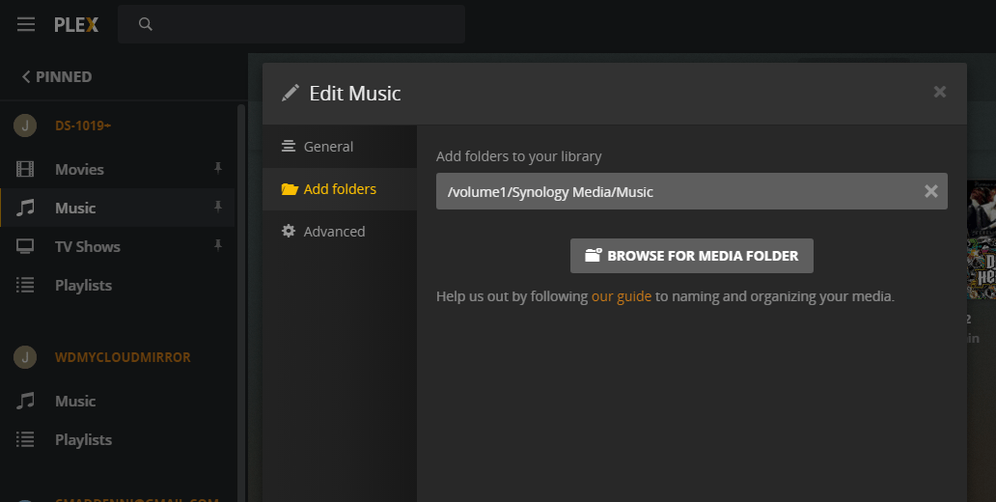Click the Plex logo
This screenshot has width=996, height=502.
pyautogui.click(x=76, y=24)
